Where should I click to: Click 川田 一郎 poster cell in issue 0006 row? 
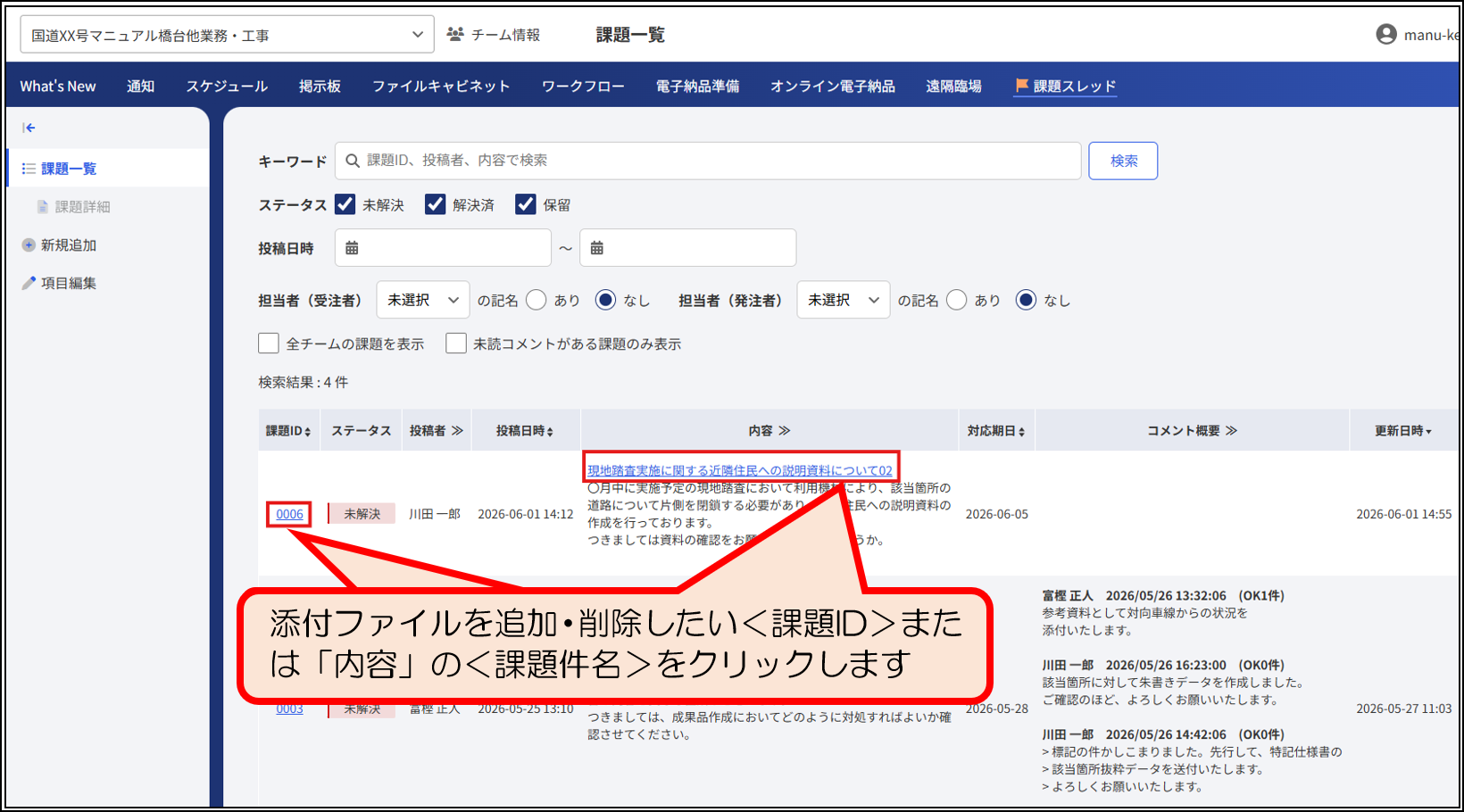(435, 514)
